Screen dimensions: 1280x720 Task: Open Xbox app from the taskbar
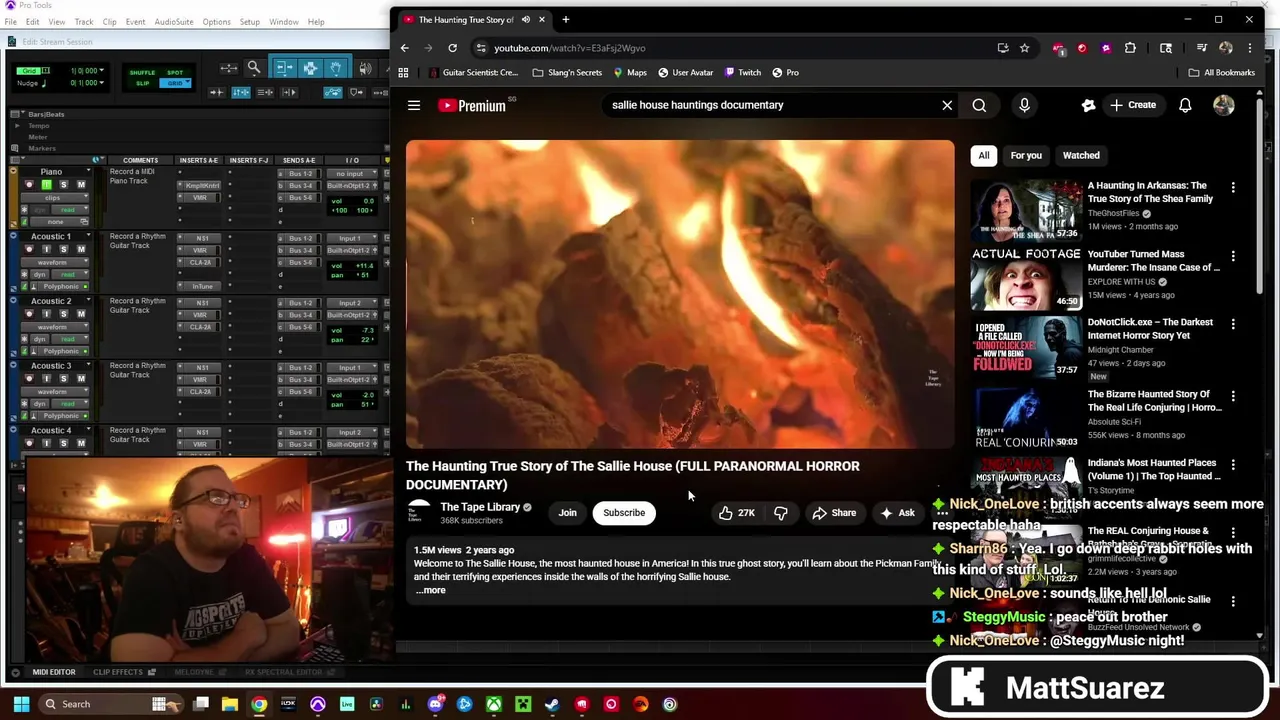pos(494,704)
